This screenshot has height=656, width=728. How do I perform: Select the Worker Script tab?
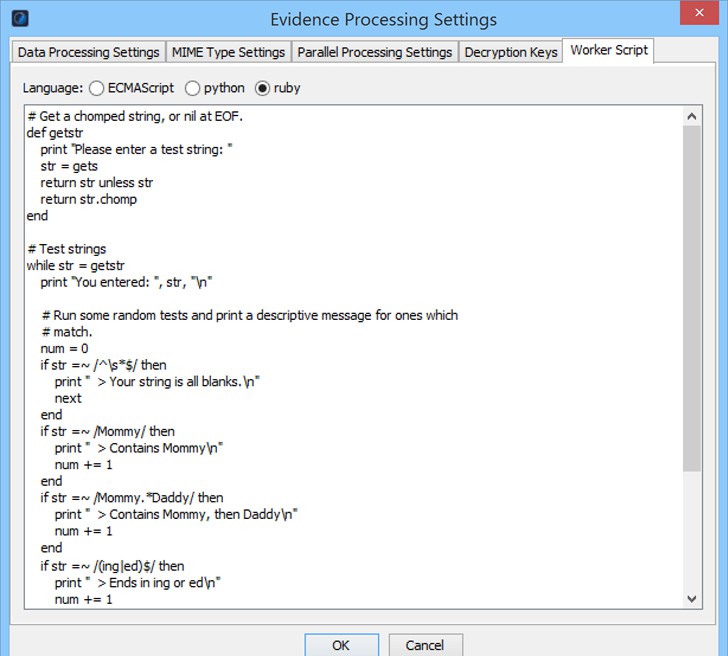point(609,50)
